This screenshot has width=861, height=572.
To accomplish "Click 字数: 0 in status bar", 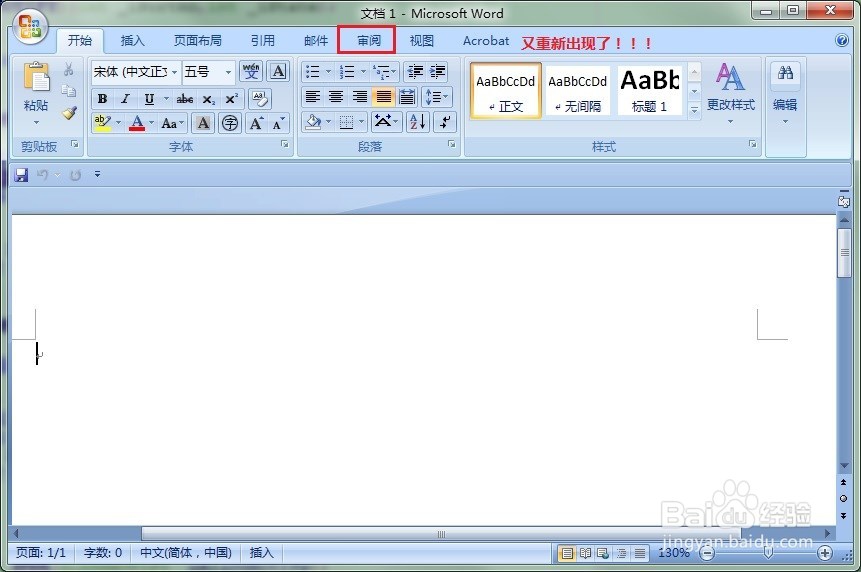I will coord(103,553).
